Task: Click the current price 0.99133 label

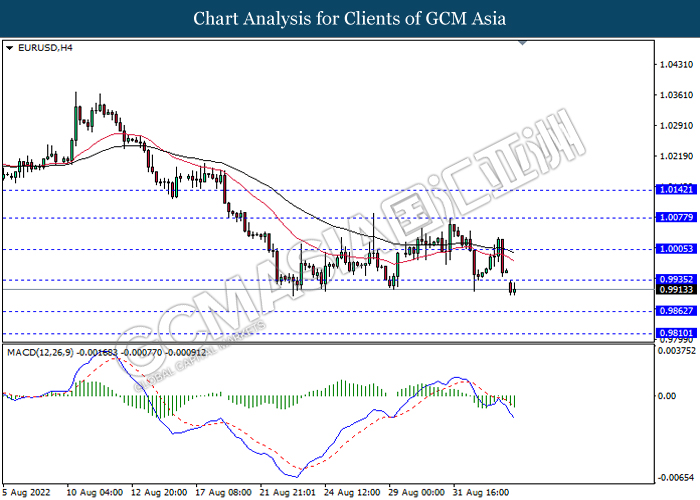Action: pos(676,289)
